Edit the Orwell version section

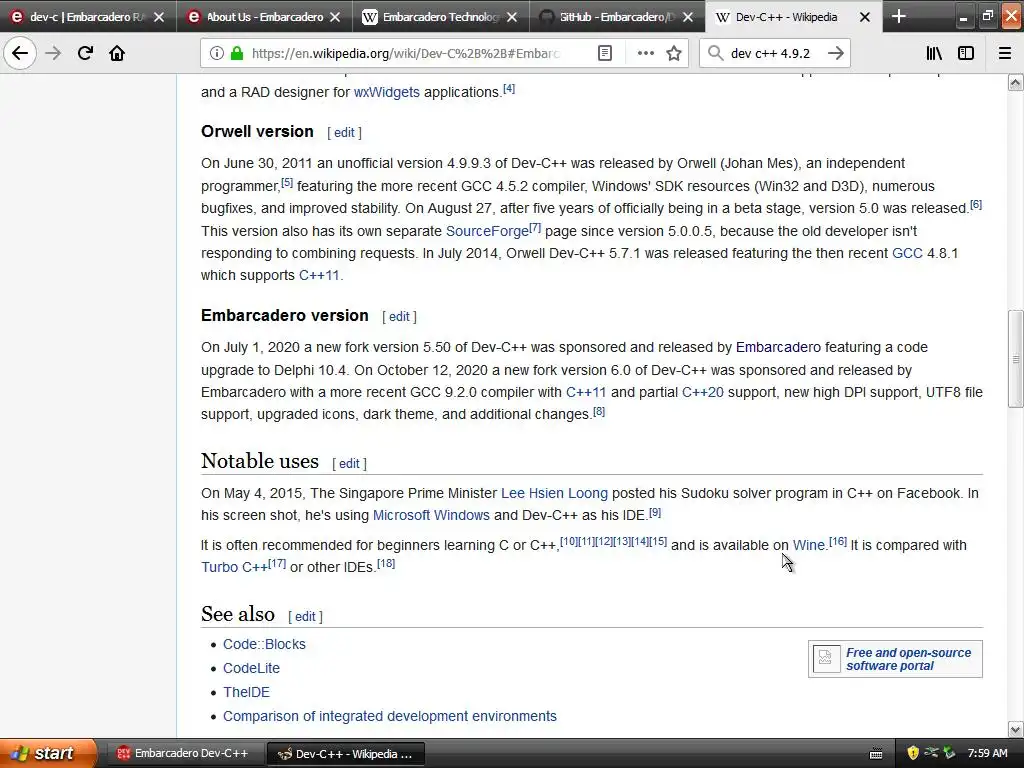[x=344, y=133]
